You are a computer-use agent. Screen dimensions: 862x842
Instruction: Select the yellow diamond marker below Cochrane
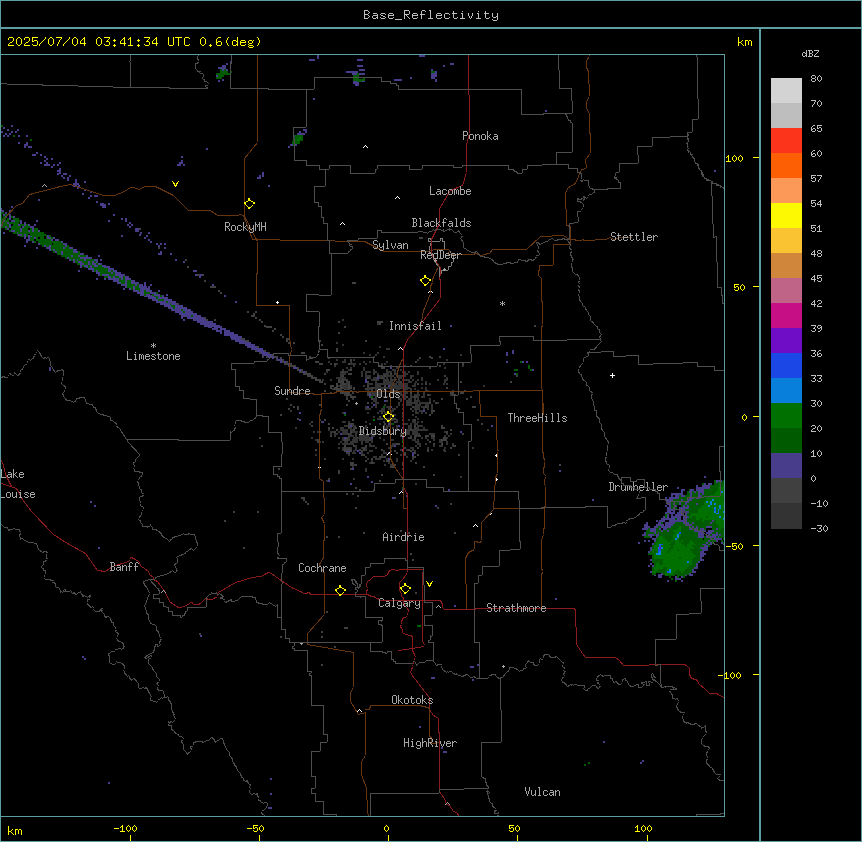pos(340,590)
